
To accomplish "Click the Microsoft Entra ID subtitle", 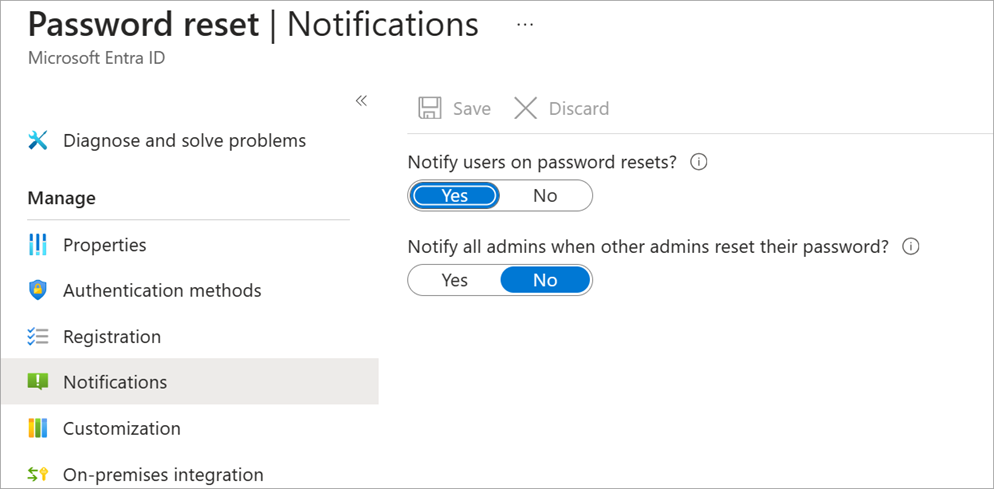I will (x=96, y=58).
